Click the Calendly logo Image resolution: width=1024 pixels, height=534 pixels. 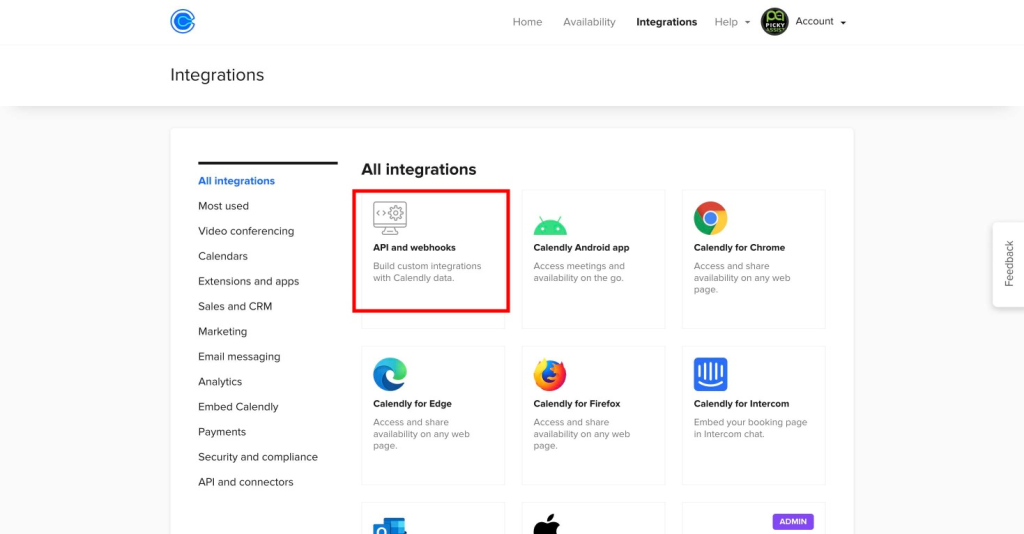(x=183, y=22)
